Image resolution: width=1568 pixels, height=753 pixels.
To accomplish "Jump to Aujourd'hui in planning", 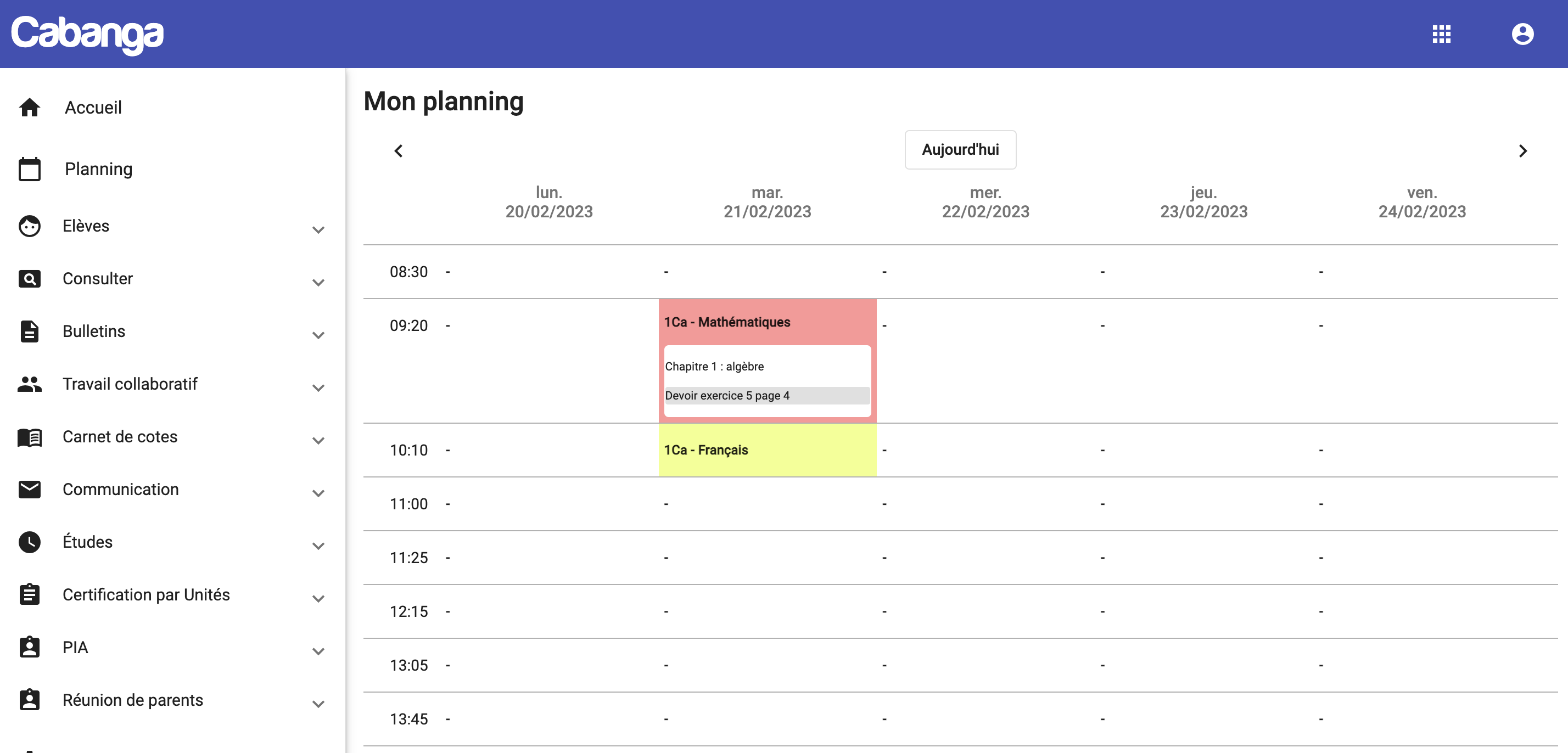I will coord(960,150).
